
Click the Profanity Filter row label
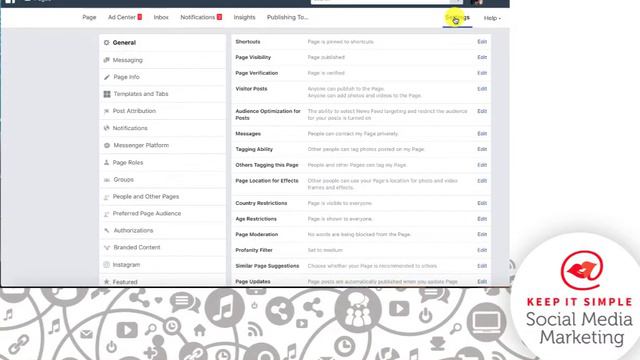pyautogui.click(x=254, y=250)
